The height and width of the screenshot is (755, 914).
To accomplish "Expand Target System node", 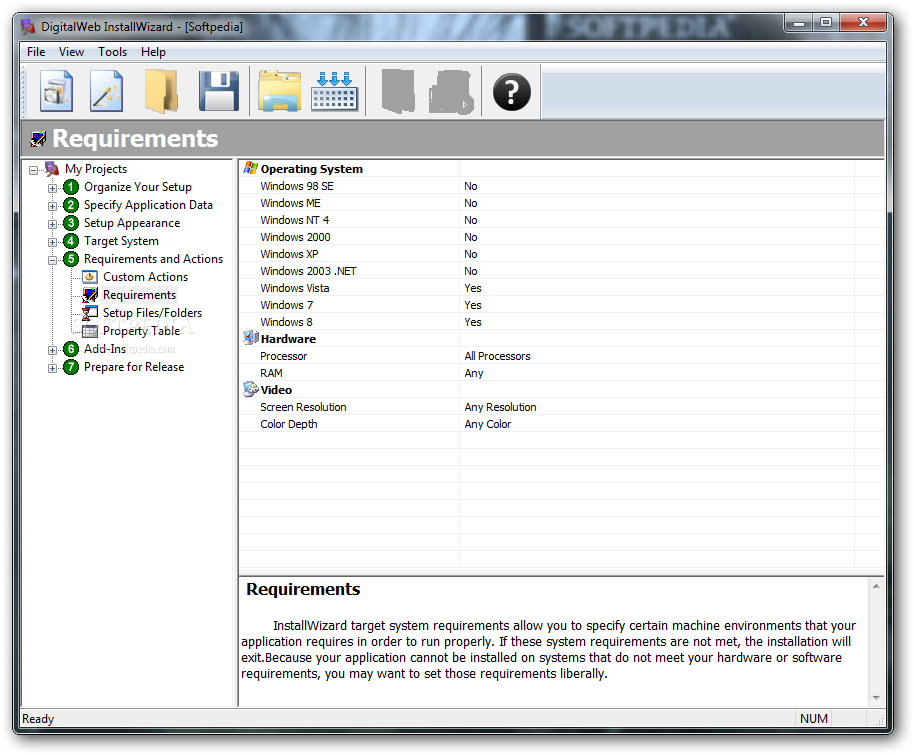I will 52,243.
